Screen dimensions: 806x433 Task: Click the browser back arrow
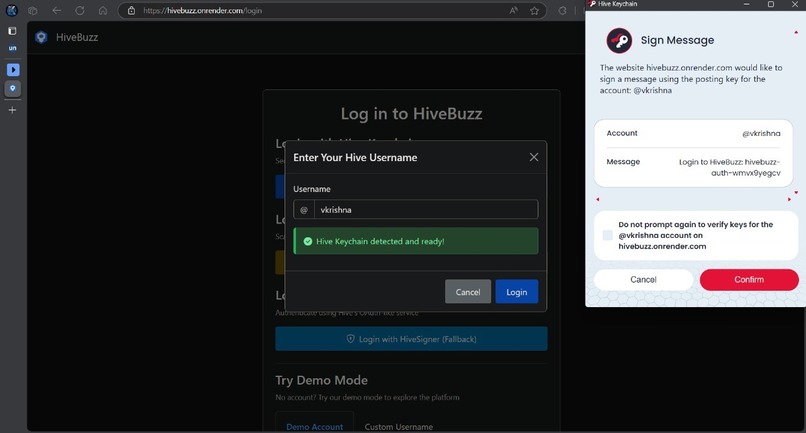coord(57,10)
